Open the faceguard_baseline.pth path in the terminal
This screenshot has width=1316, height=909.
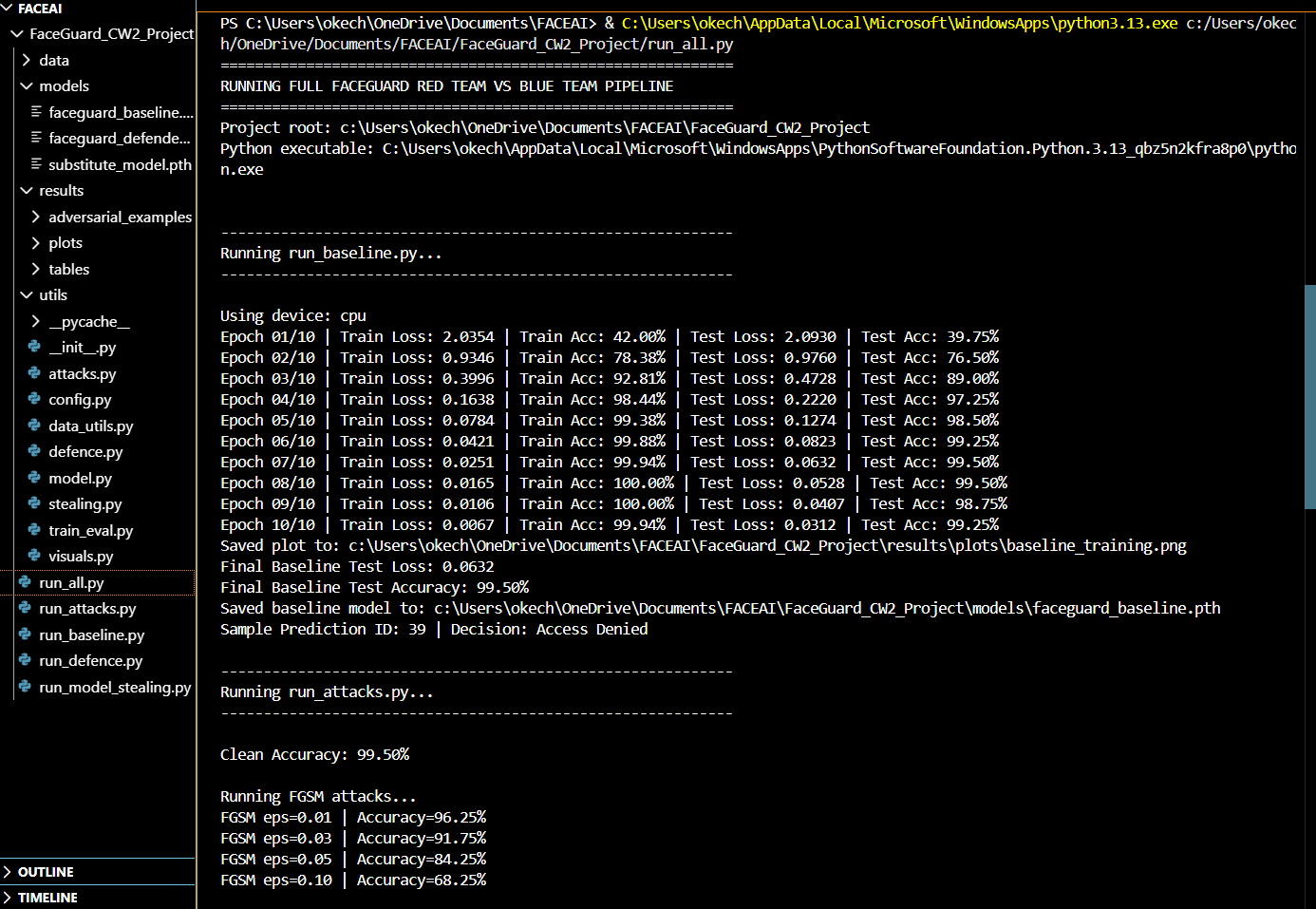[827, 609]
